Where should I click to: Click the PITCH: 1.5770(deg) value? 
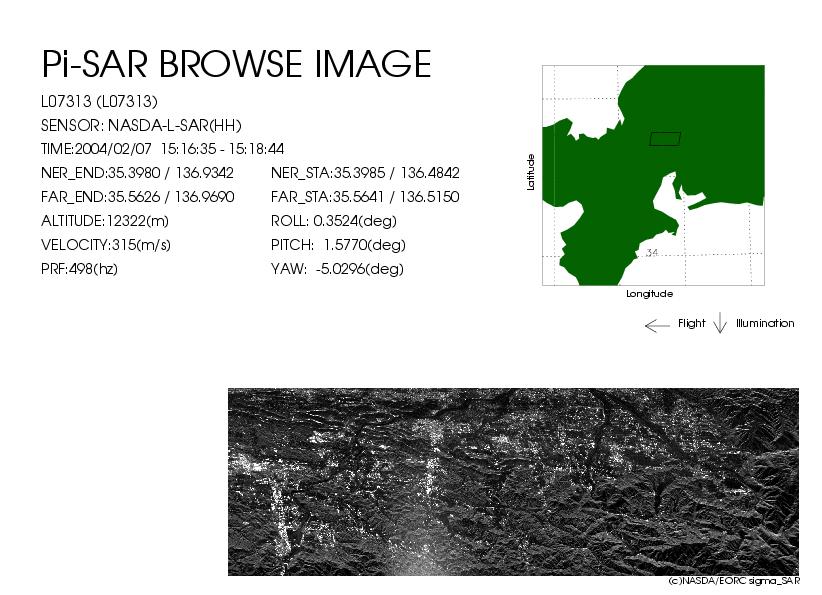(x=338, y=245)
